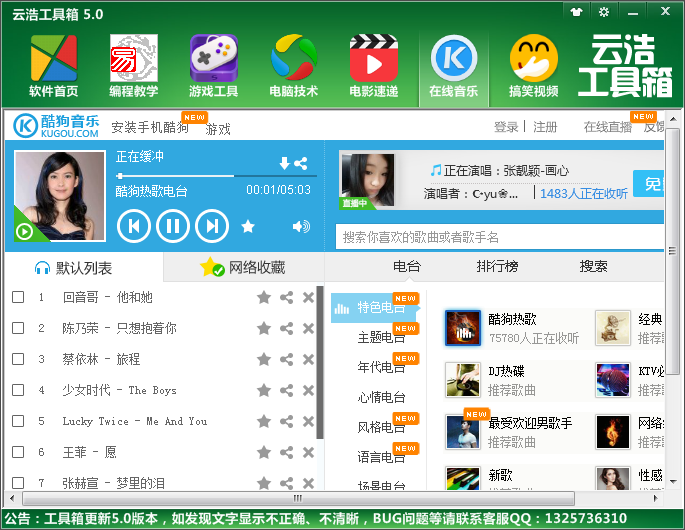Click the 登录 login link
Image resolution: width=685 pixels, height=530 pixels.
click(506, 127)
